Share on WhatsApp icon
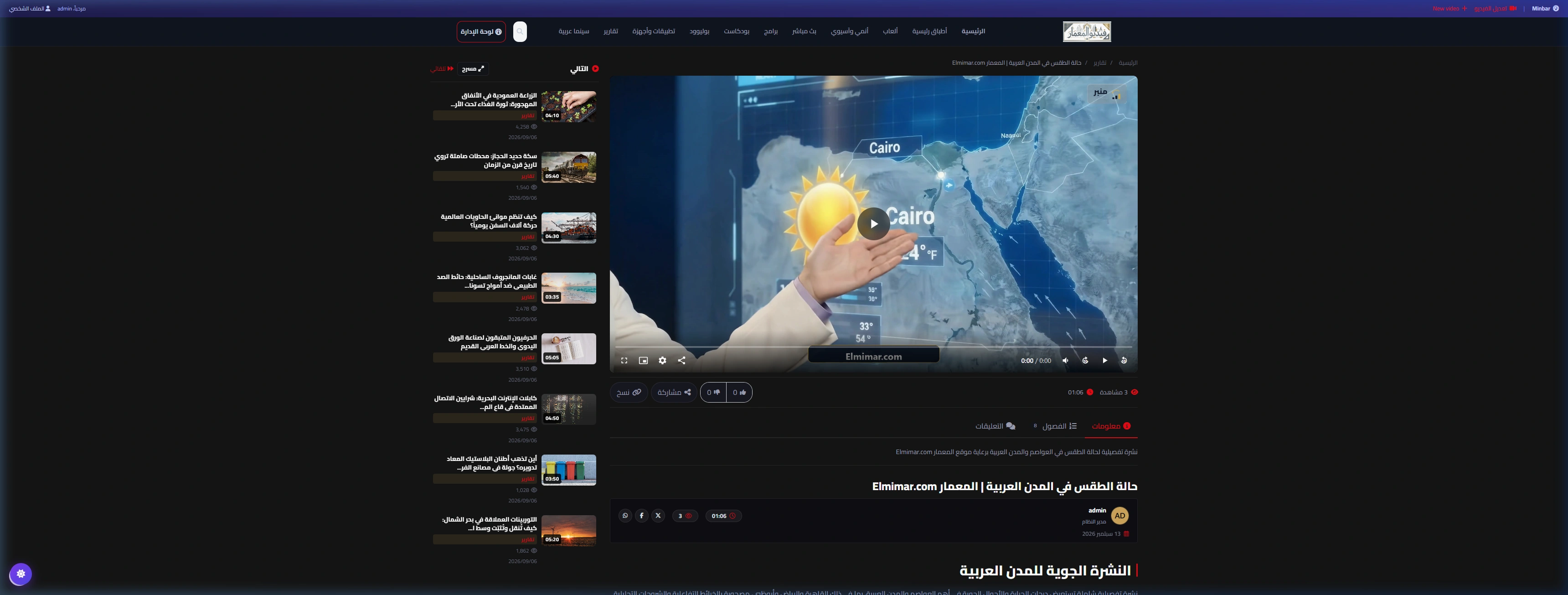The height and width of the screenshot is (595, 1568). [625, 516]
